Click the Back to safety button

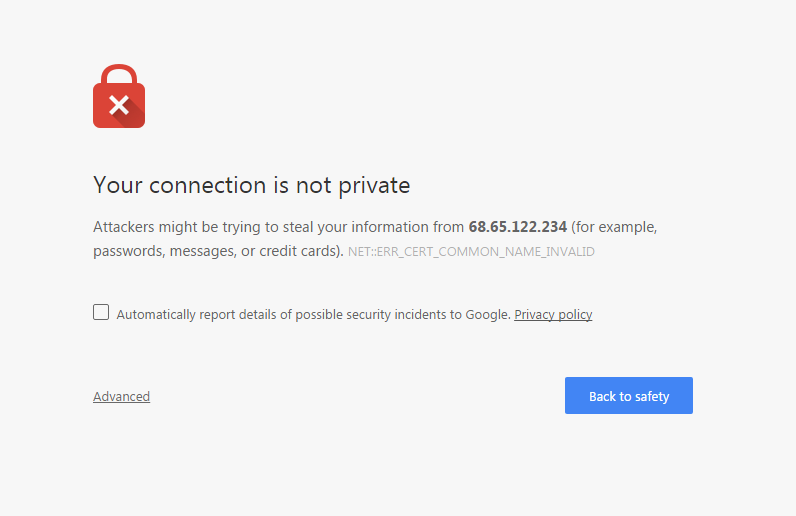pos(628,396)
